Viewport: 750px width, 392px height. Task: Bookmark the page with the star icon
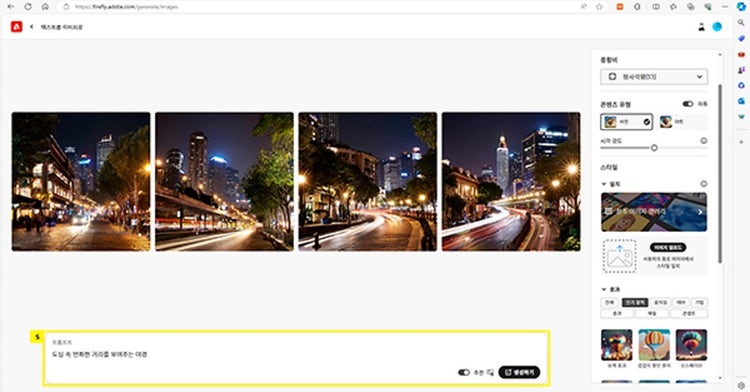[x=599, y=7]
